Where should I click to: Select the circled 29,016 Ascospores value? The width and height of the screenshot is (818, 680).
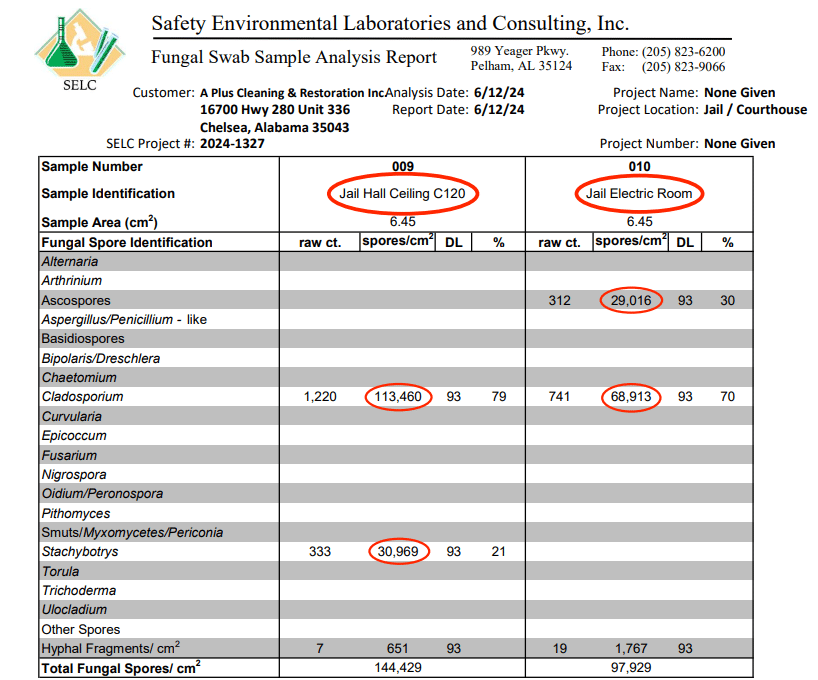[632, 300]
